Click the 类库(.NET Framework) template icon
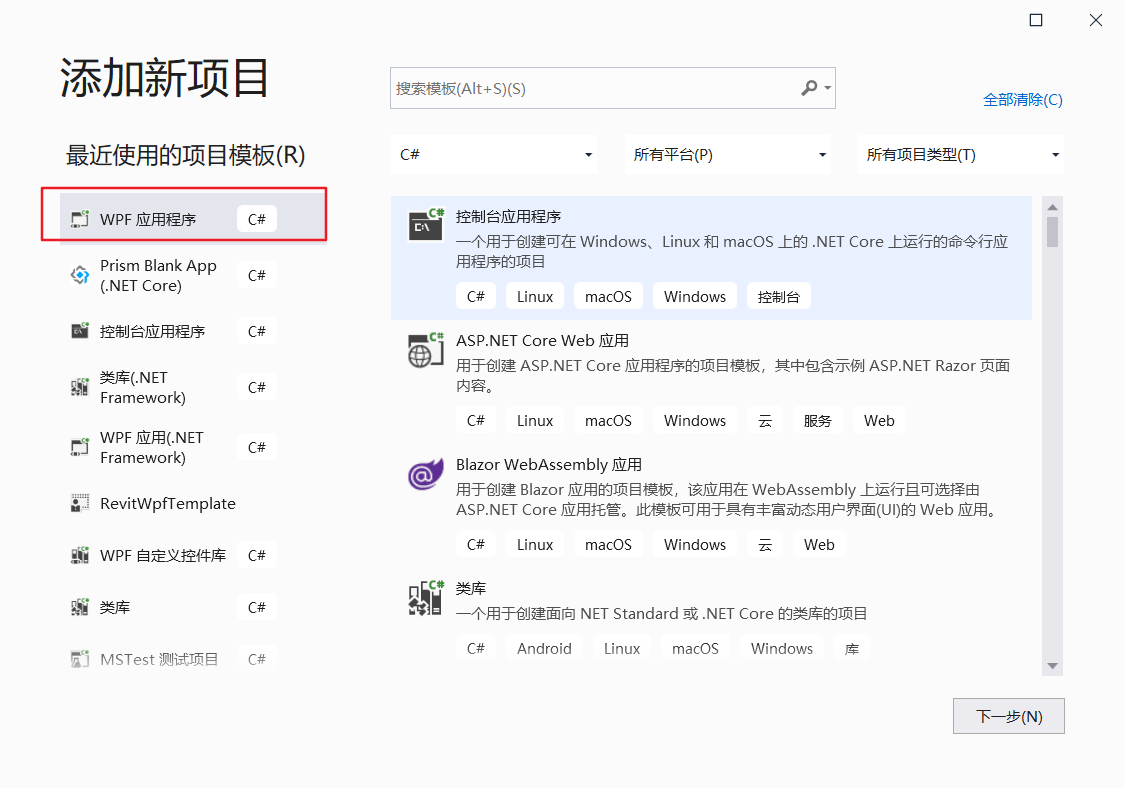This screenshot has width=1125, height=788. tap(80, 387)
